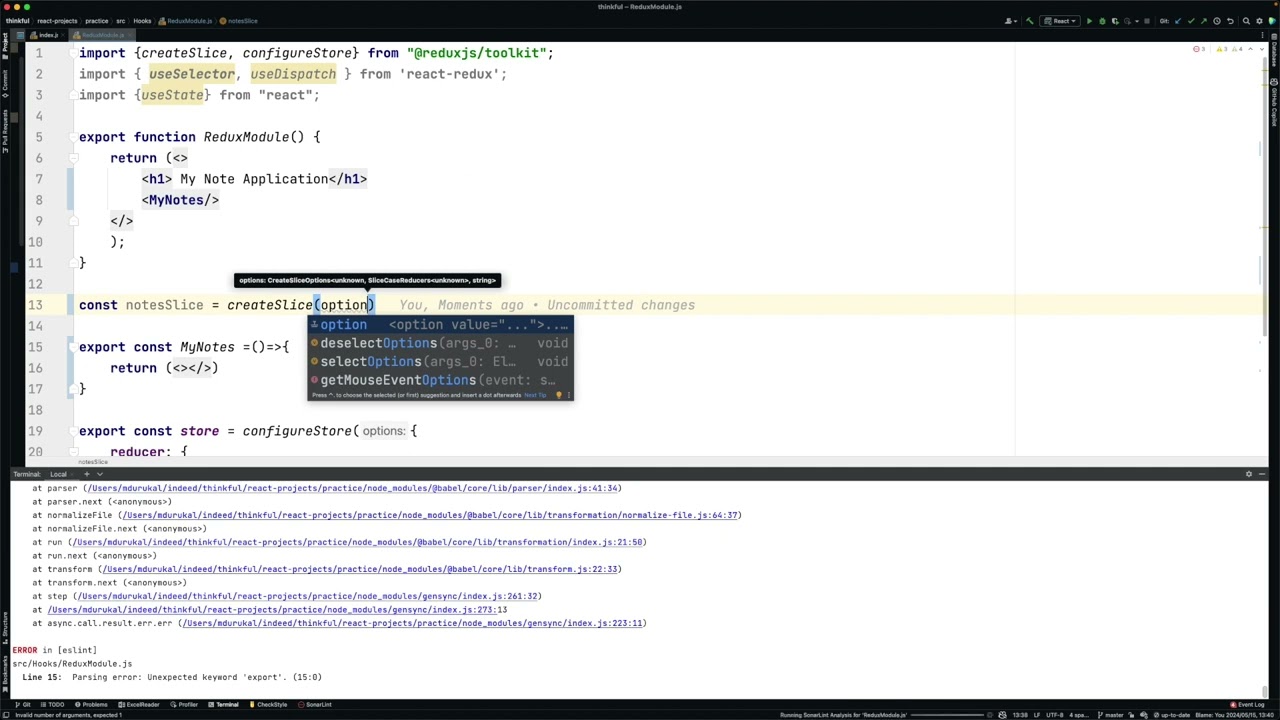Open the SonarLint tool window tab
Screen dimensions: 1280x720
tap(315, 705)
